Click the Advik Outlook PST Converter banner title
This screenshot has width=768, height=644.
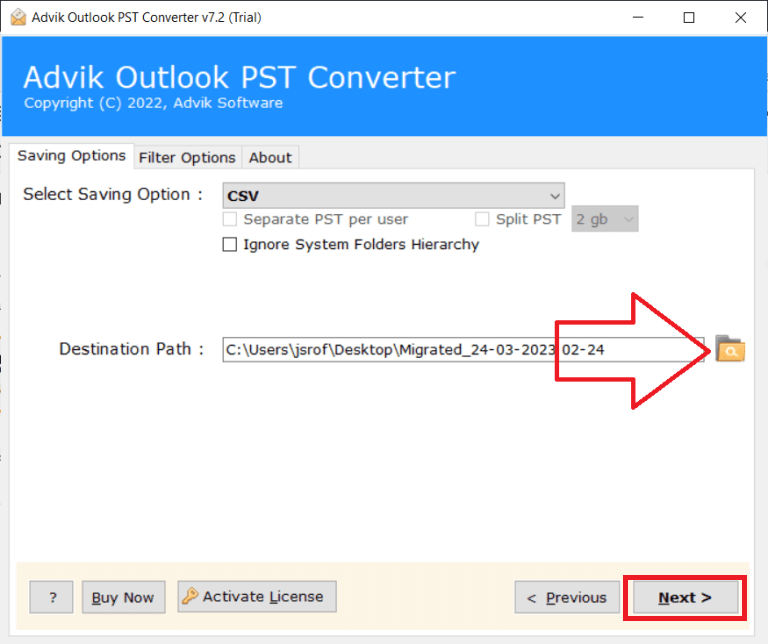tap(240, 77)
